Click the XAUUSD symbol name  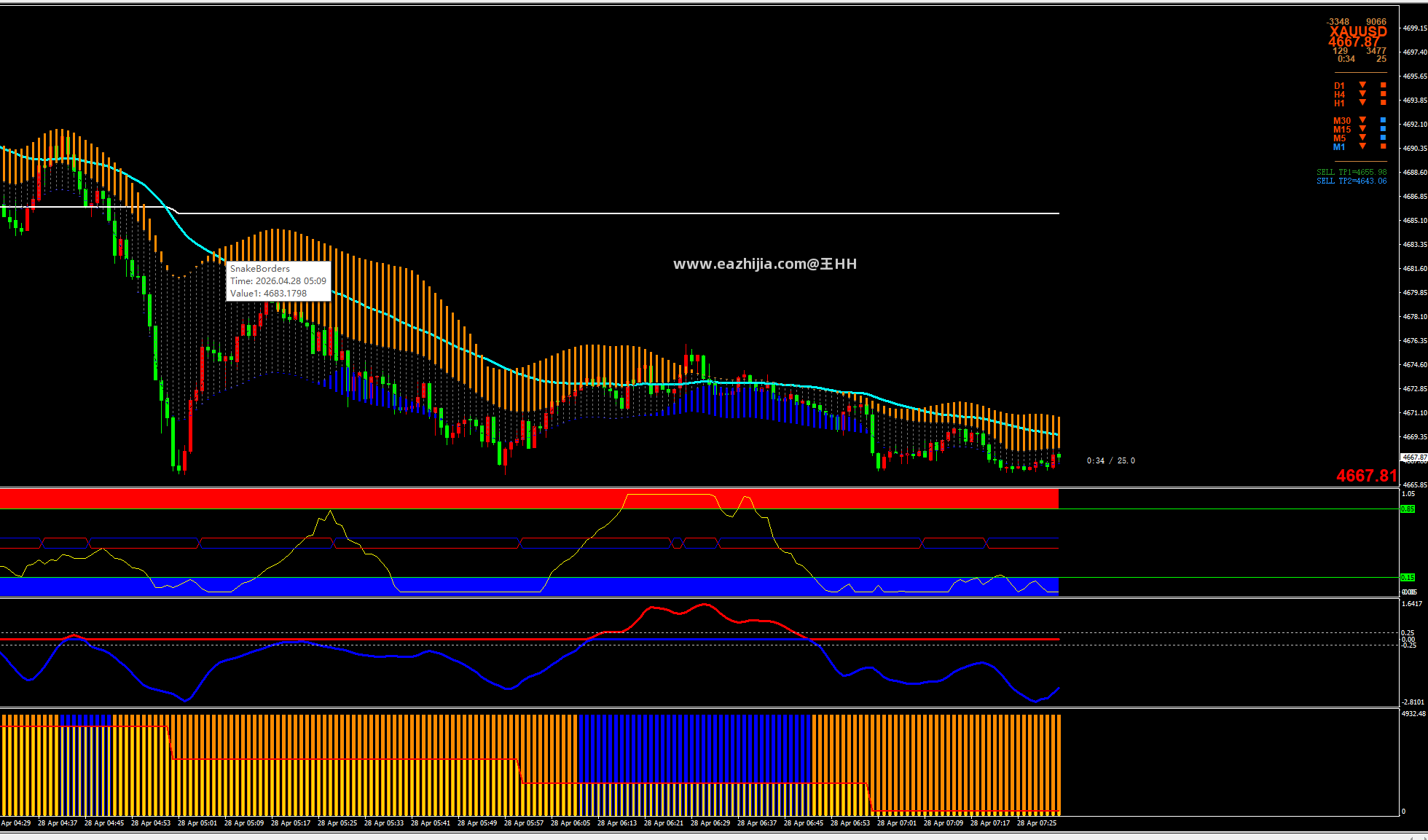click(1358, 32)
